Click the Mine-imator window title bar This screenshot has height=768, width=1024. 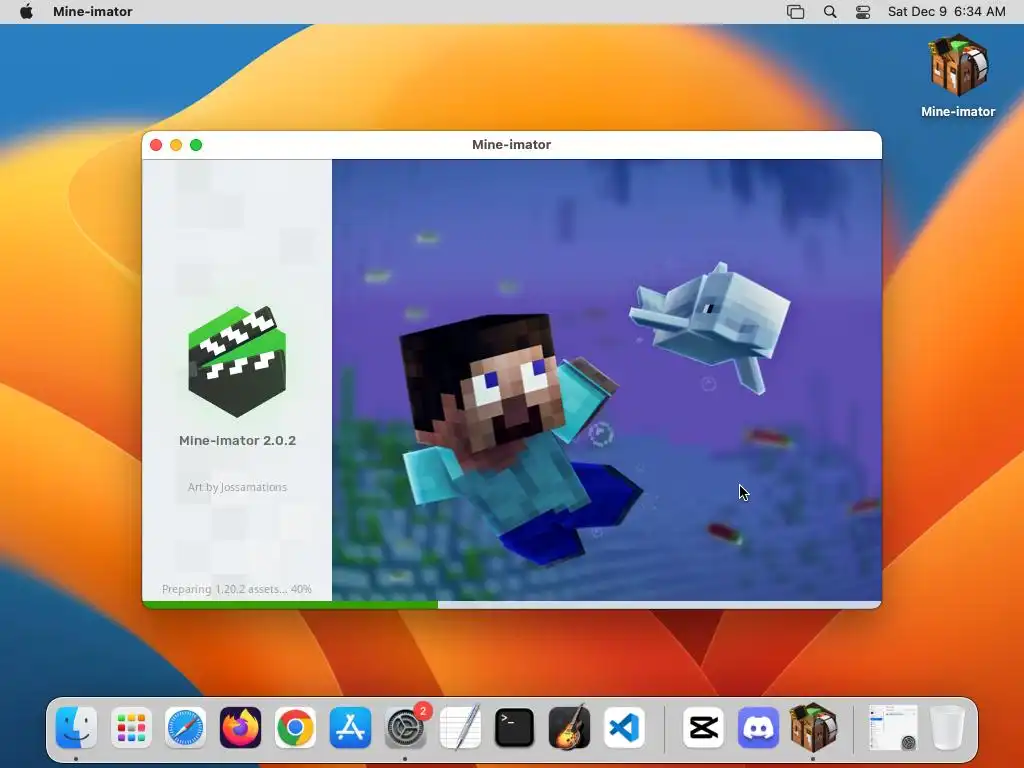[511, 145]
